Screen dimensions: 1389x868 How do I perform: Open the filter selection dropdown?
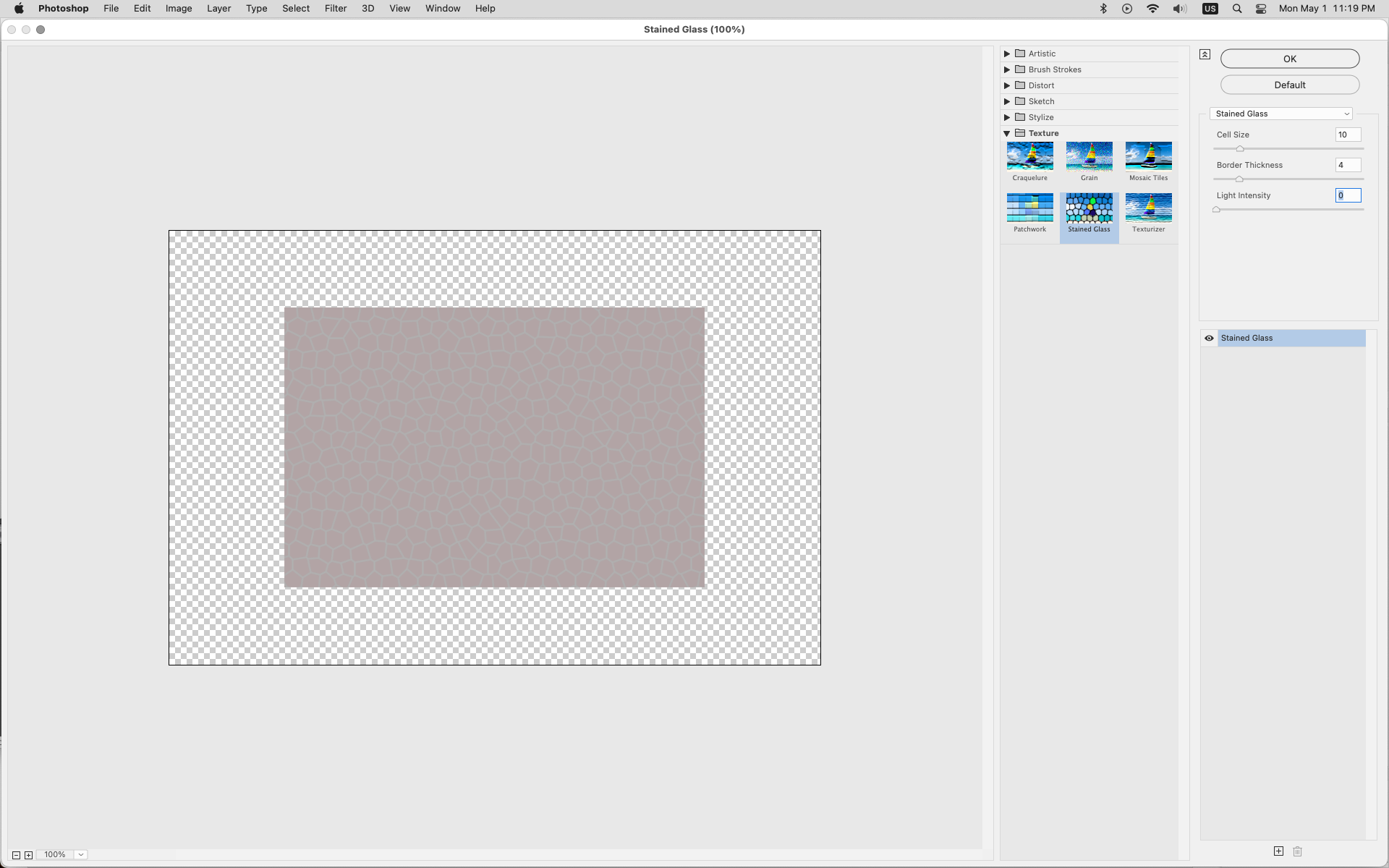1280,114
